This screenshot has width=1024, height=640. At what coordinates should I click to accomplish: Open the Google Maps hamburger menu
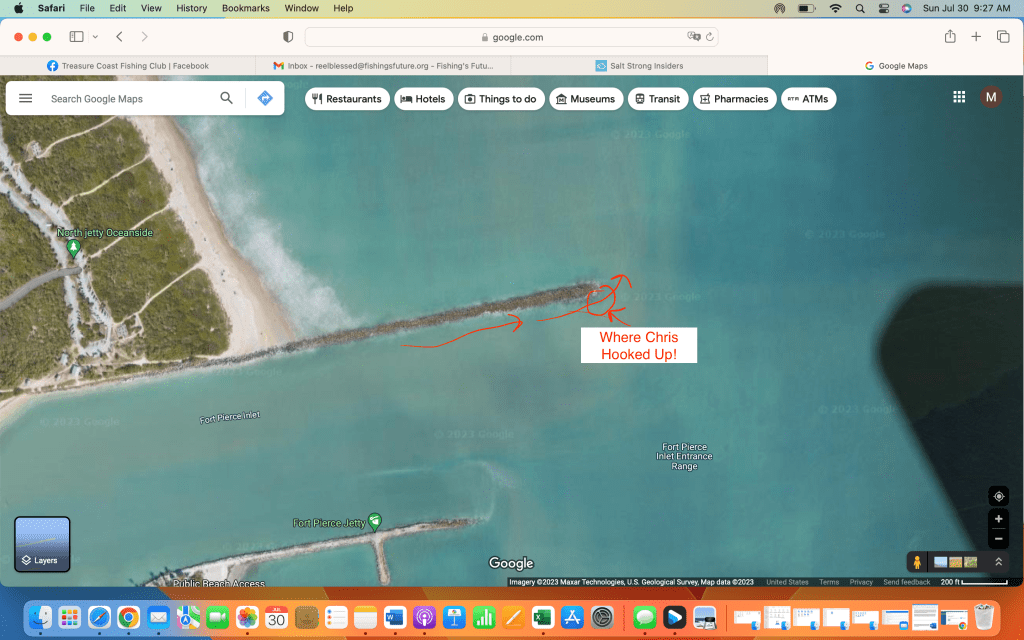click(x=26, y=99)
